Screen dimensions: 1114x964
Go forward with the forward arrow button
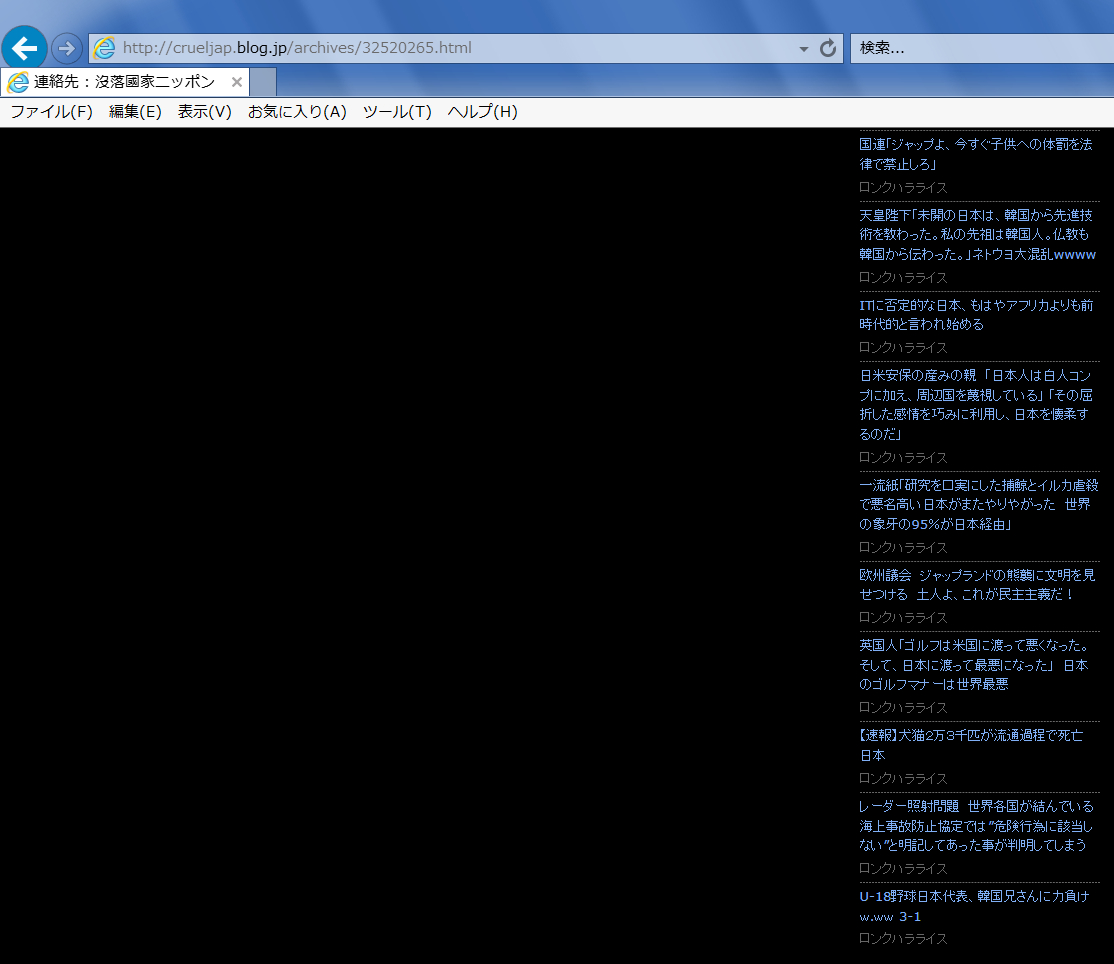pos(66,48)
